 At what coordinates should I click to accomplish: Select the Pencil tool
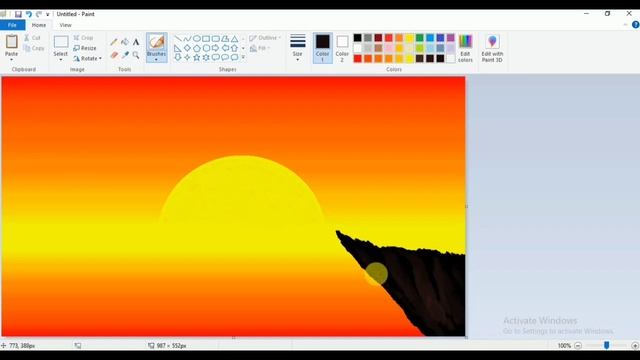(114, 42)
